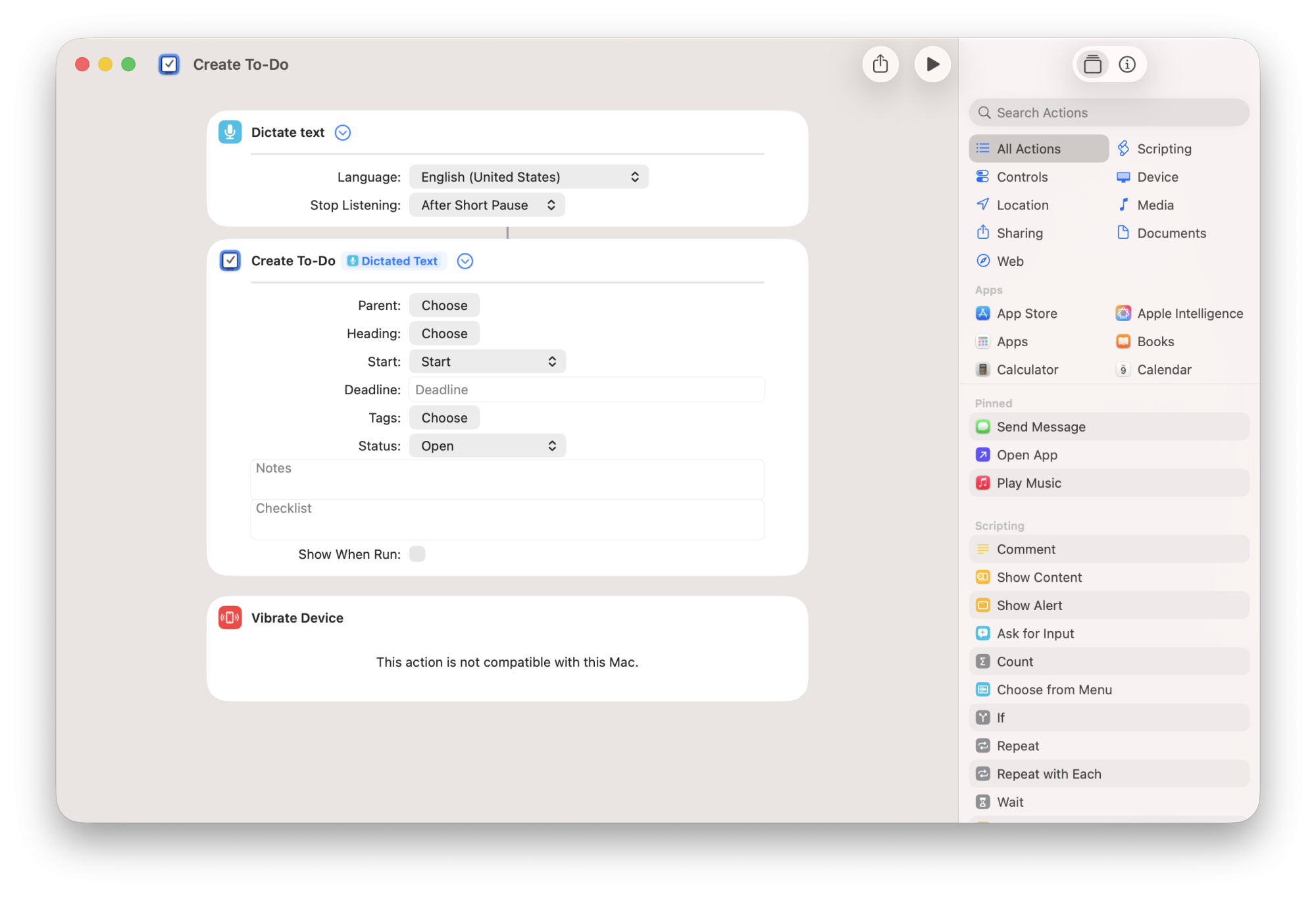1316x897 pixels.
Task: Click the Dictate text microphone icon
Action: click(x=230, y=132)
